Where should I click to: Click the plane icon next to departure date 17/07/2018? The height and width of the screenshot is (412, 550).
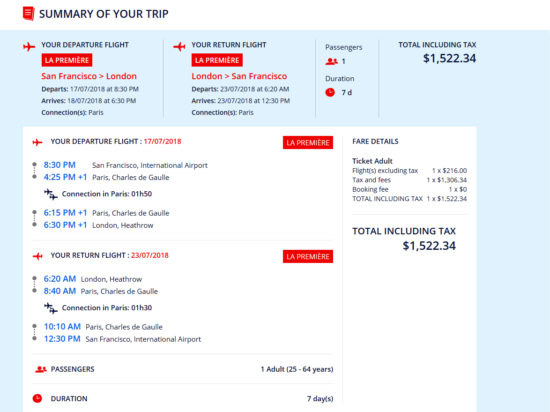[x=38, y=142]
